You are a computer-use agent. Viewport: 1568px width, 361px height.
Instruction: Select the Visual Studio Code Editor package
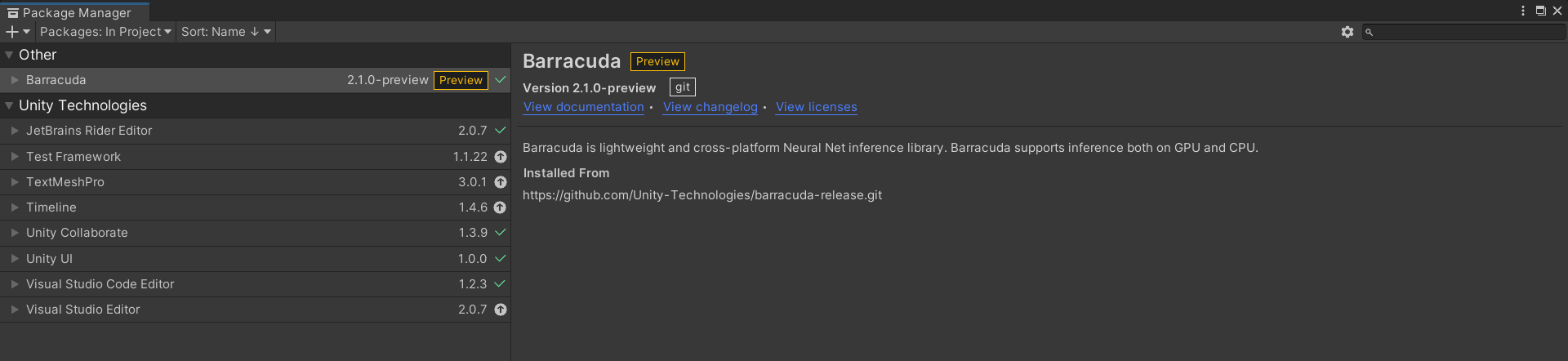(100, 284)
